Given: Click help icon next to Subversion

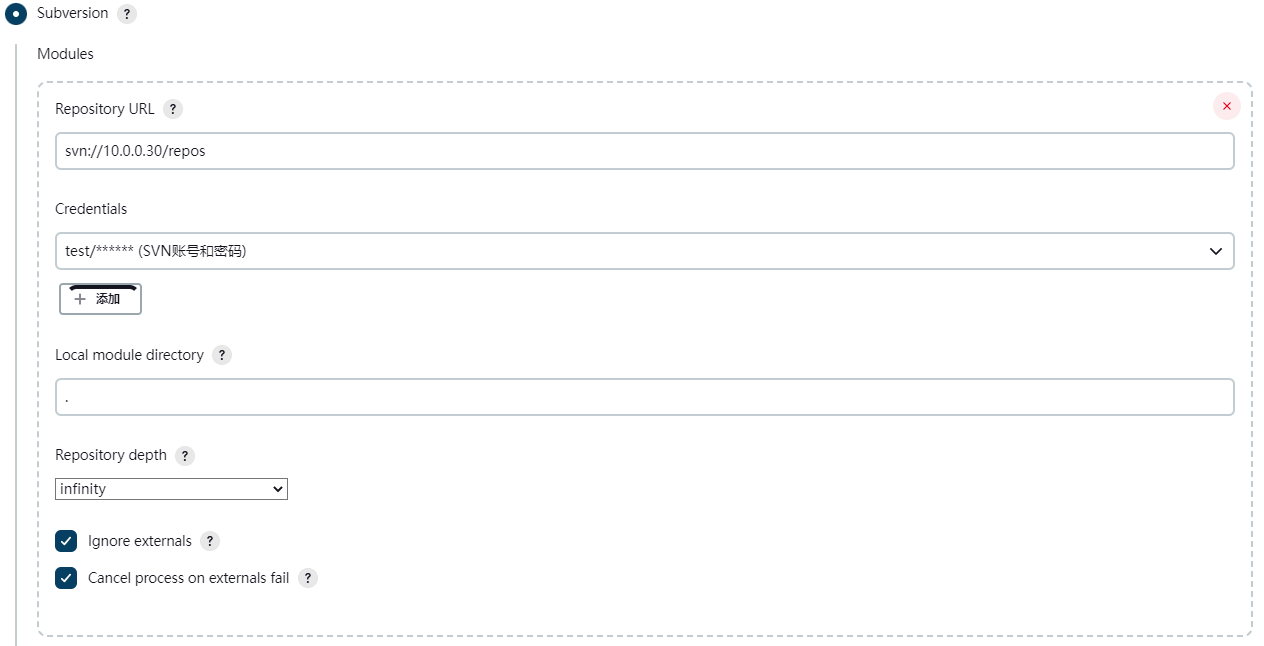Looking at the screenshot, I should (126, 14).
